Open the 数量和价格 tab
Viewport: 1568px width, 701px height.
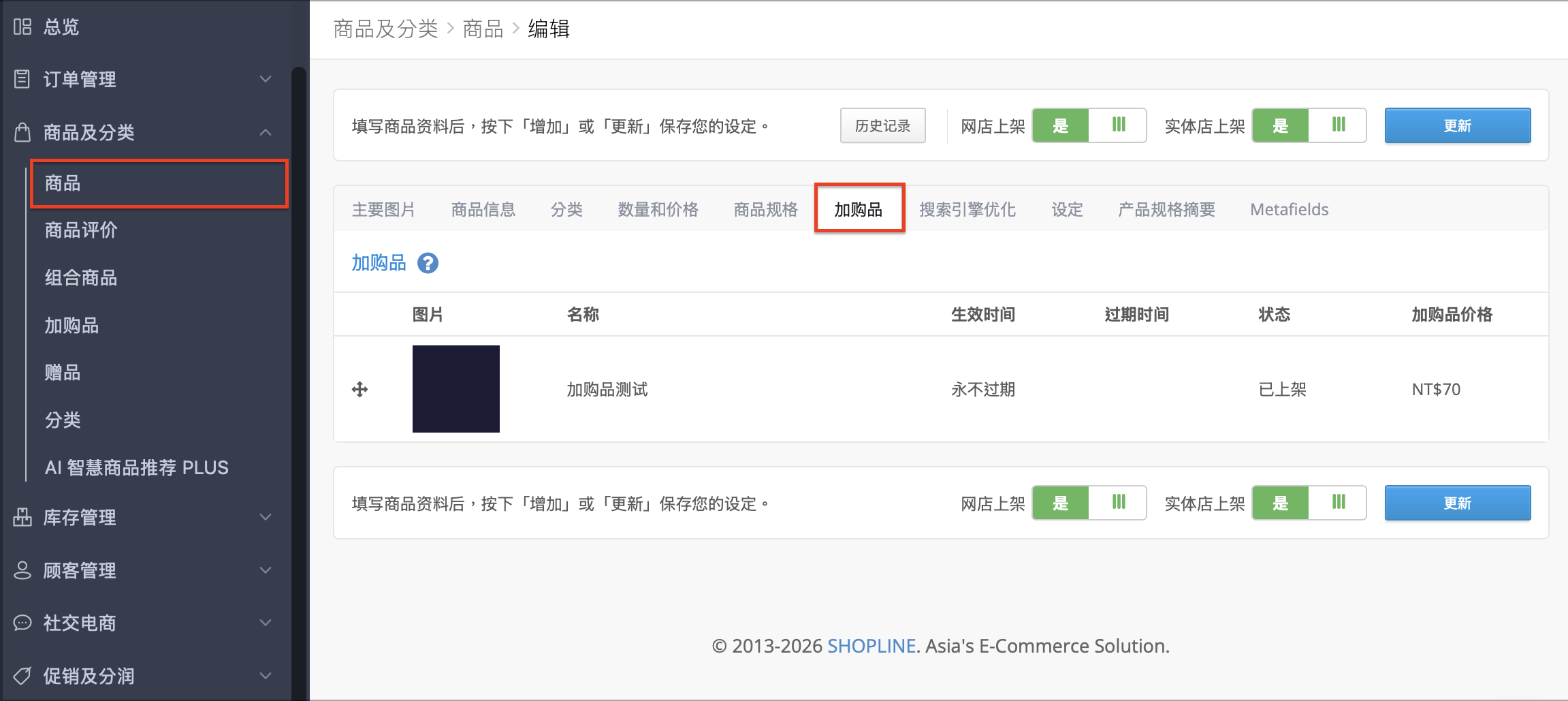pyautogui.click(x=658, y=209)
